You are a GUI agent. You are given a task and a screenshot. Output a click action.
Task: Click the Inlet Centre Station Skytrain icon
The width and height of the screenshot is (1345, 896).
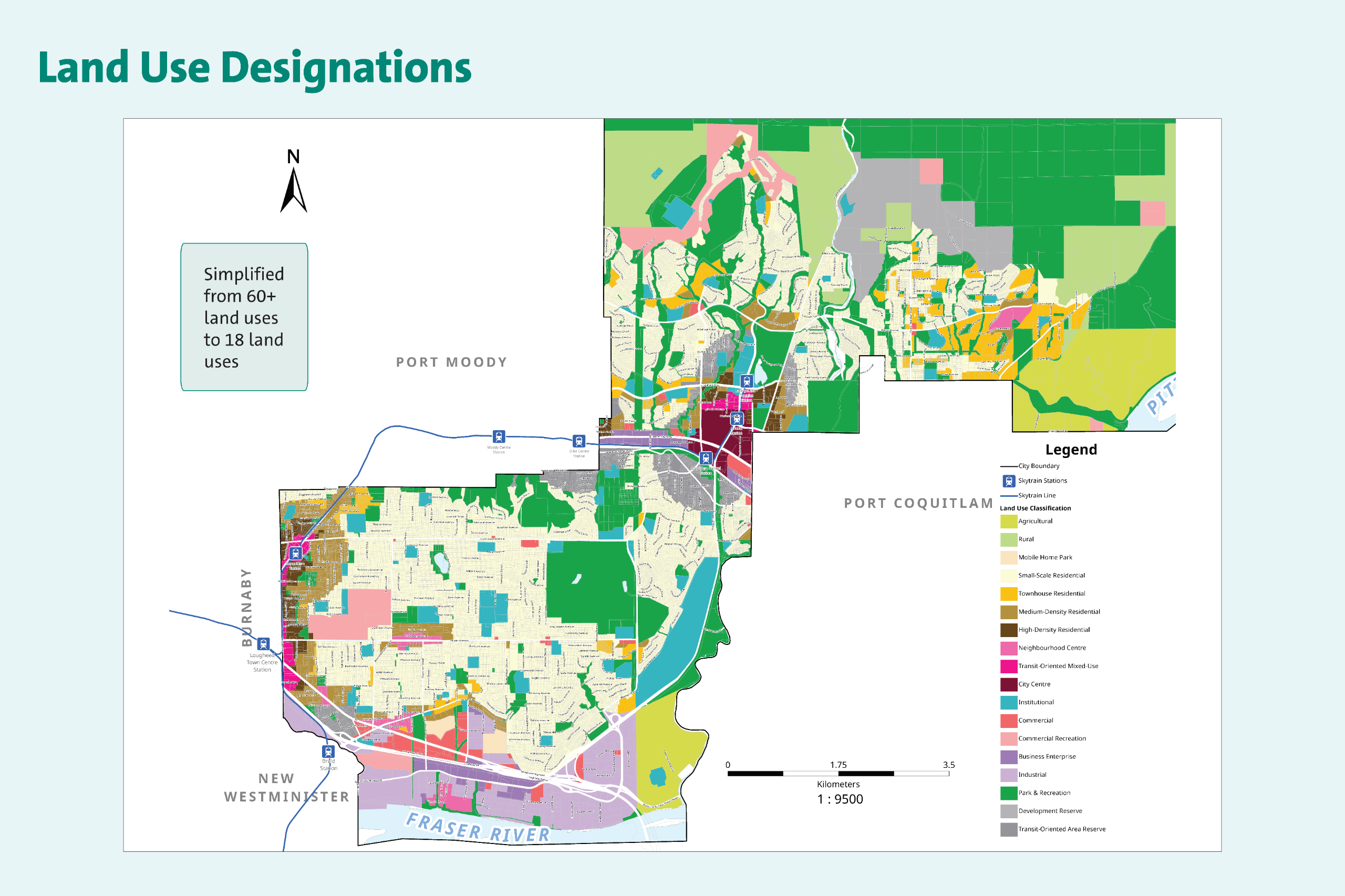click(x=578, y=441)
